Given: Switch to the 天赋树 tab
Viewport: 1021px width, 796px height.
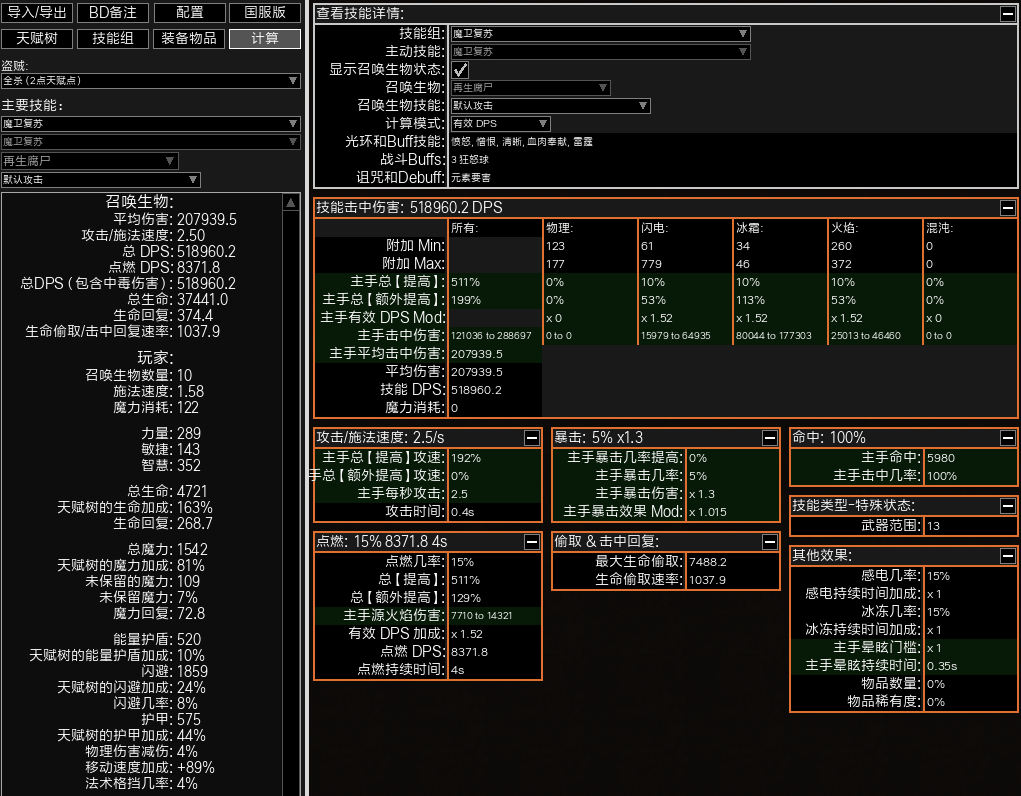Looking at the screenshot, I should pyautogui.click(x=37, y=39).
